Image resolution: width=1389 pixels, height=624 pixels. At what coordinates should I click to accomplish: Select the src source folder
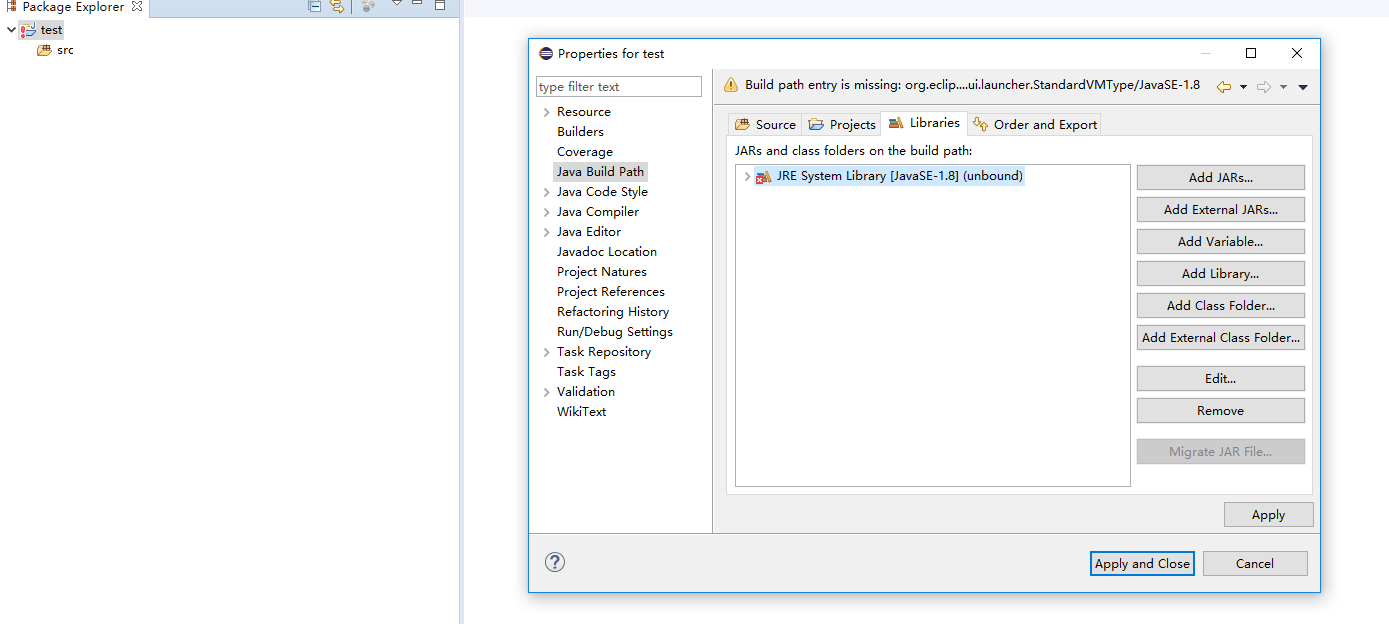click(x=65, y=50)
